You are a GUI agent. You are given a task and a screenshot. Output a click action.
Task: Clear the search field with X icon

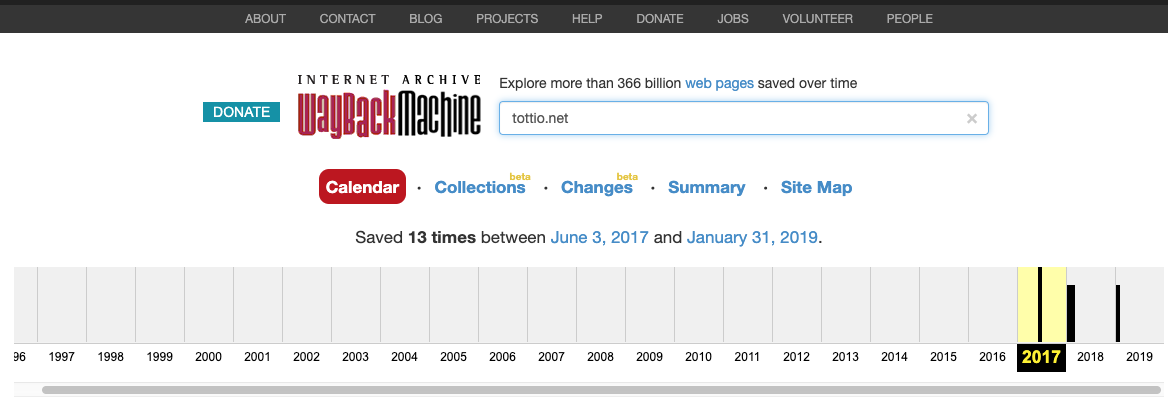coord(971,119)
